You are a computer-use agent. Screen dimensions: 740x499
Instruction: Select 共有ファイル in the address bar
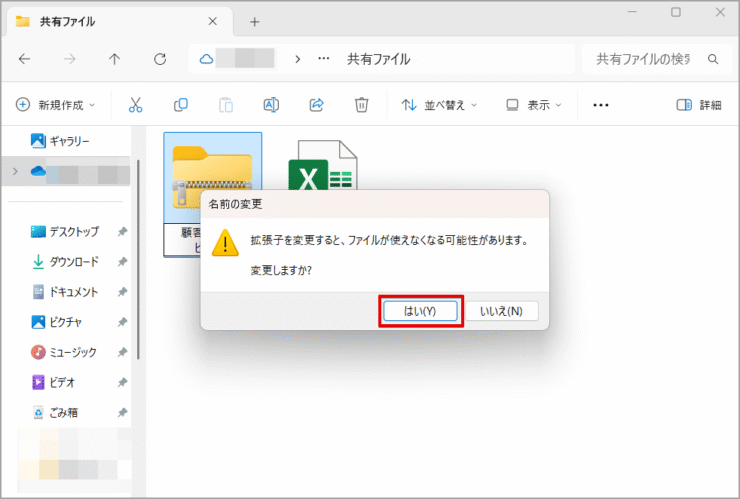(x=378, y=59)
